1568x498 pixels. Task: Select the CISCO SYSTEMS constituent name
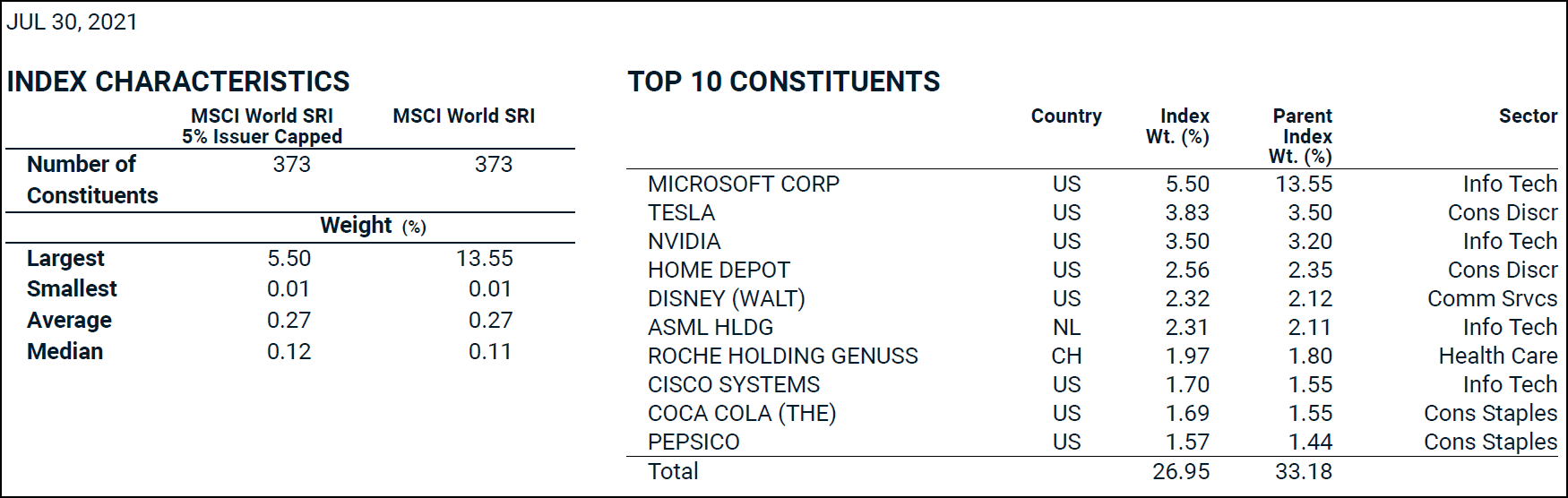pyautogui.click(x=733, y=385)
